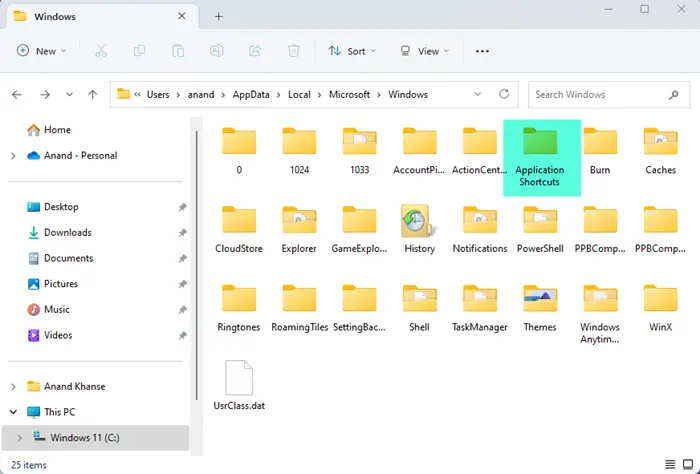The image size is (700, 474).
Task: Collapse This PC tree node
Action: point(13,412)
